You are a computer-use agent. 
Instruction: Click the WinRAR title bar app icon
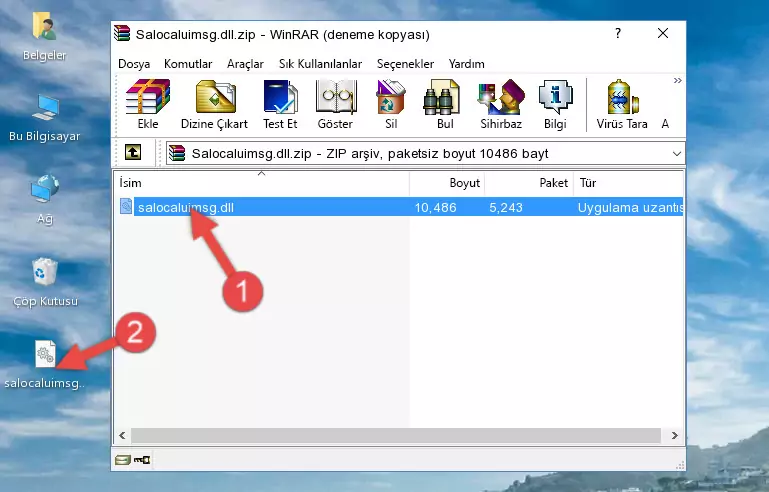123,33
